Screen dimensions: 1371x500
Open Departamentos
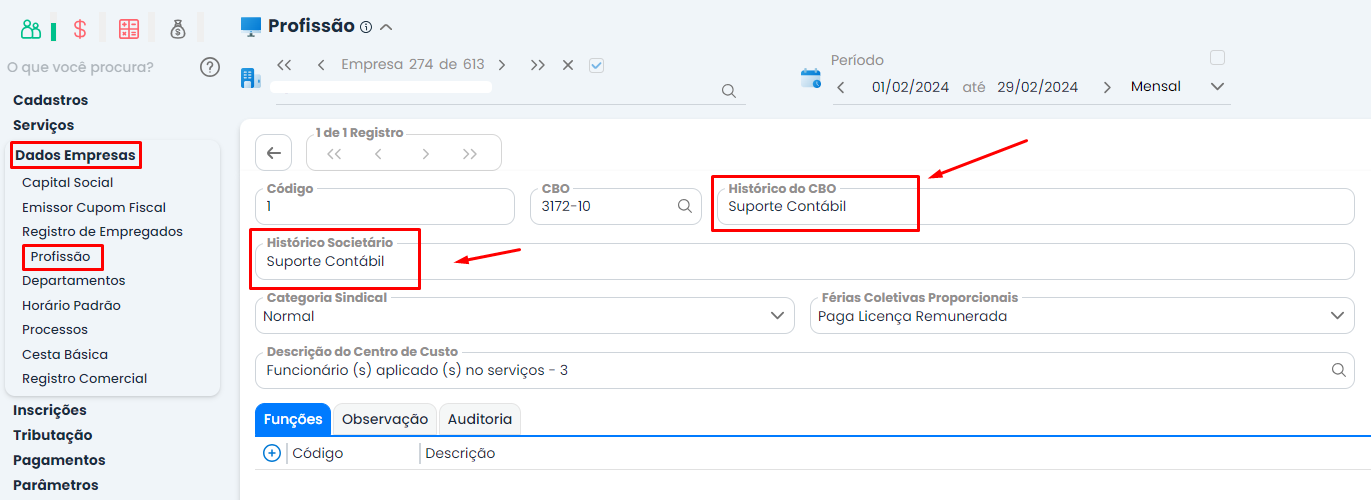[74, 281]
